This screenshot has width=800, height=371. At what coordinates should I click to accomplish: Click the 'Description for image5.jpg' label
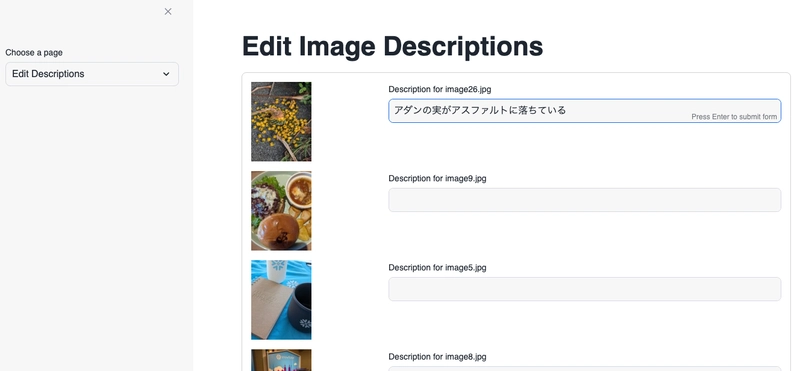point(437,268)
